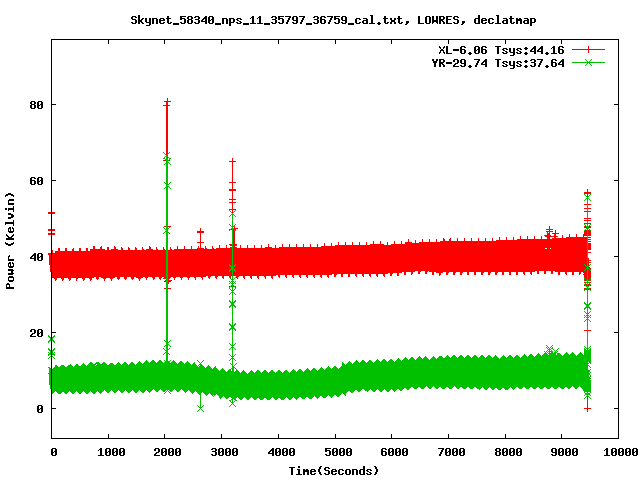
Task: Click the Time(Seconds) axis label
Action: click(x=334, y=471)
